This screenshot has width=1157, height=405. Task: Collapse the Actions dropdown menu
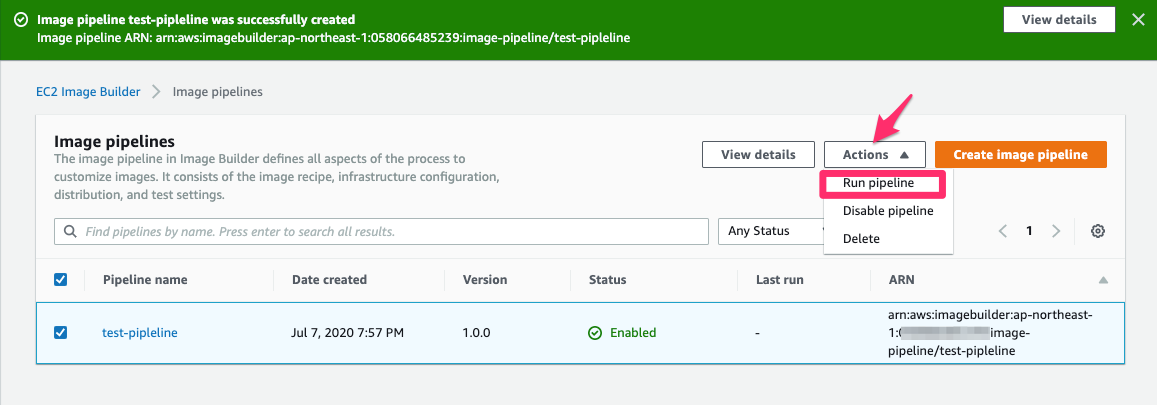click(874, 155)
